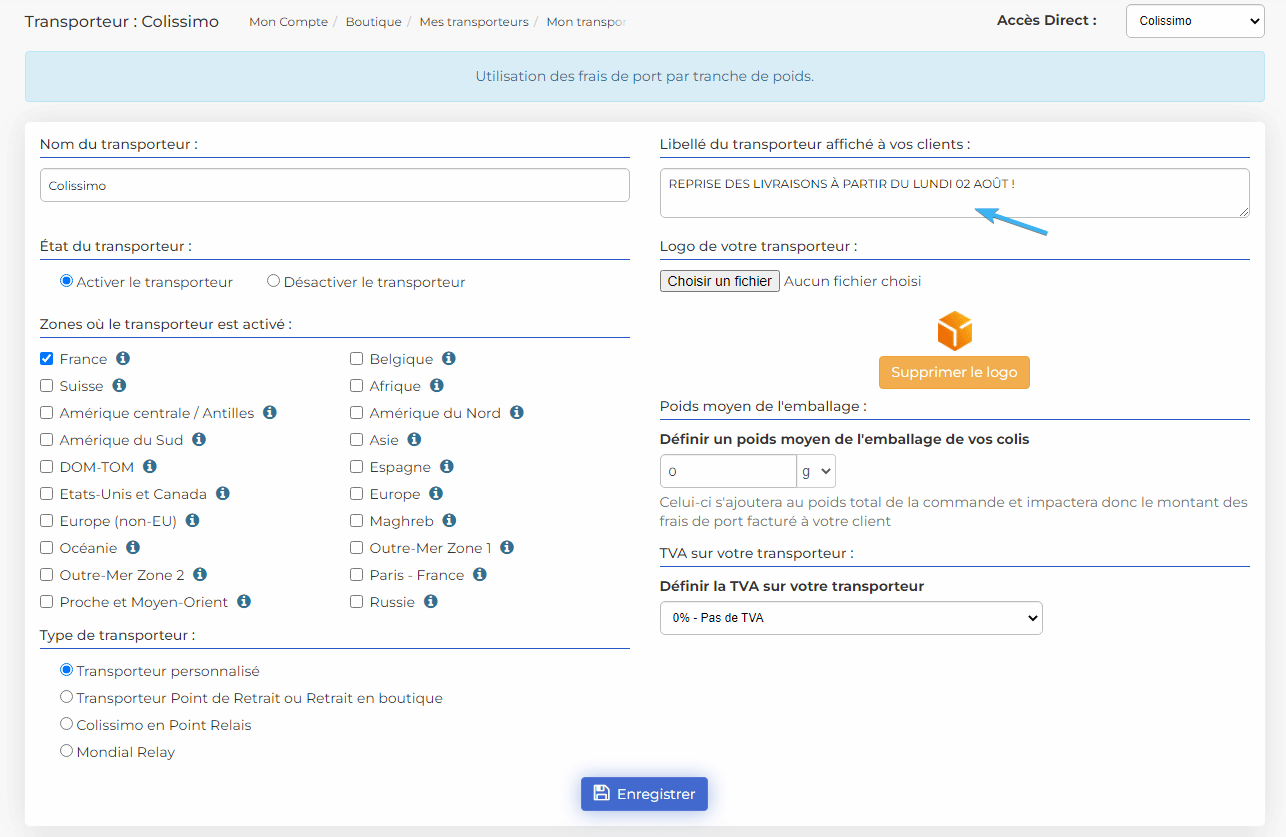Tick the Maghreb checkbox
Screen dimensions: 1286x837
pyautogui.click(x=357, y=520)
